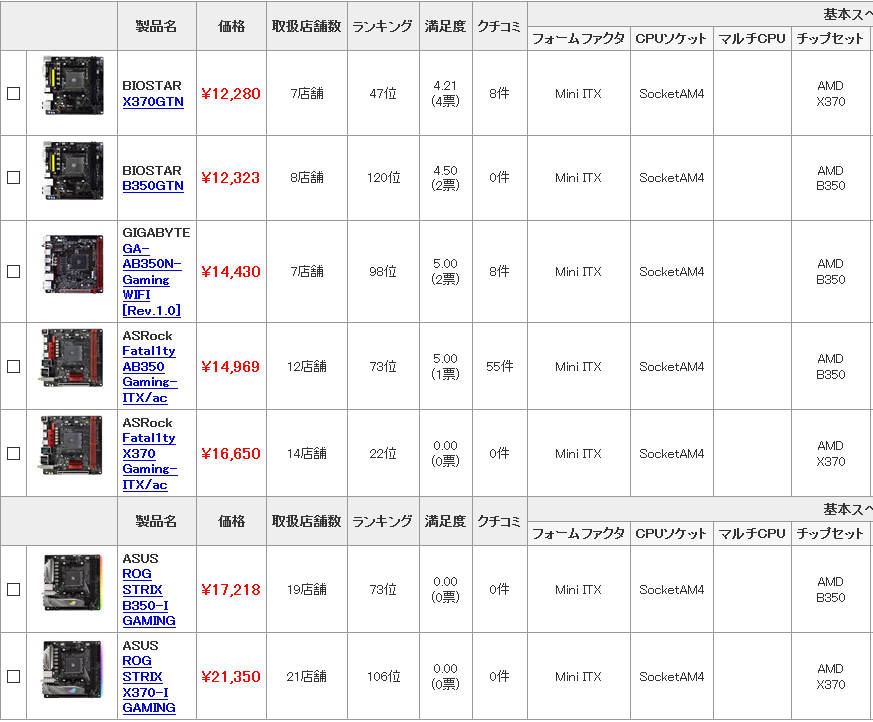Click the BIOSTAR X370GTN motherboard thumbnail
873x722 pixels.
pyautogui.click(x=72, y=85)
